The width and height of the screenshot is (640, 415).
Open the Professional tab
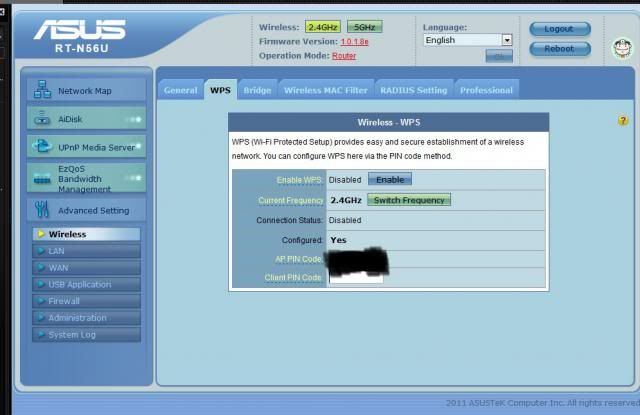tap(486, 90)
